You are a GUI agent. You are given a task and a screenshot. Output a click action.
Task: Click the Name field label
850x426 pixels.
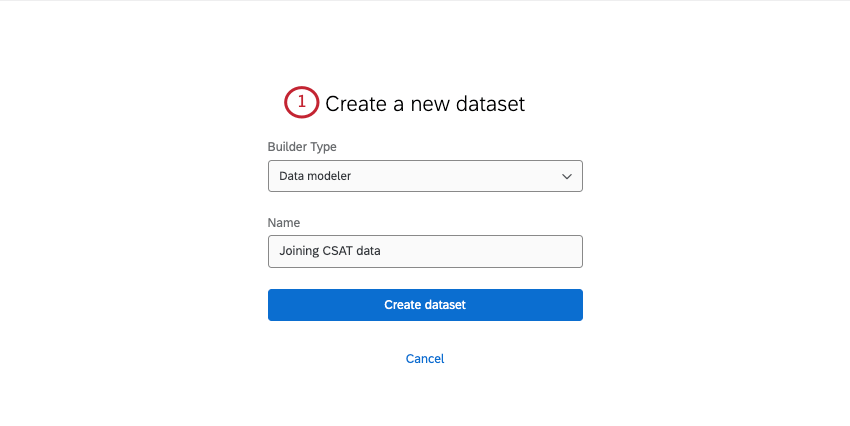(284, 223)
